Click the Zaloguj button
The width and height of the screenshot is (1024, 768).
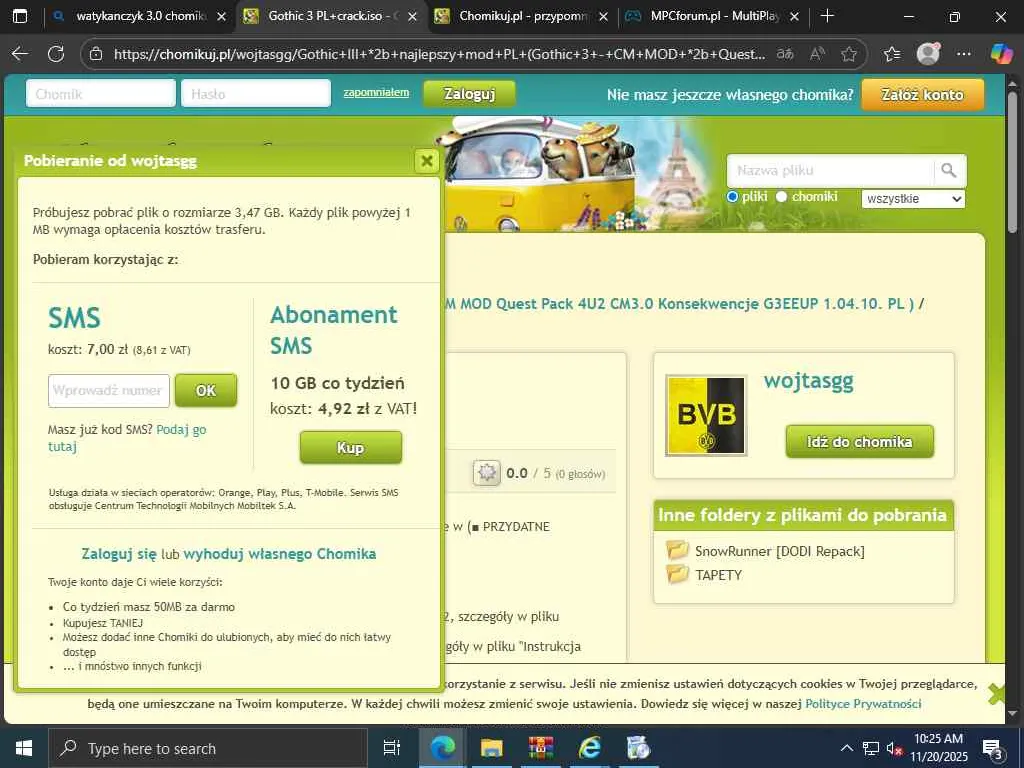(469, 94)
